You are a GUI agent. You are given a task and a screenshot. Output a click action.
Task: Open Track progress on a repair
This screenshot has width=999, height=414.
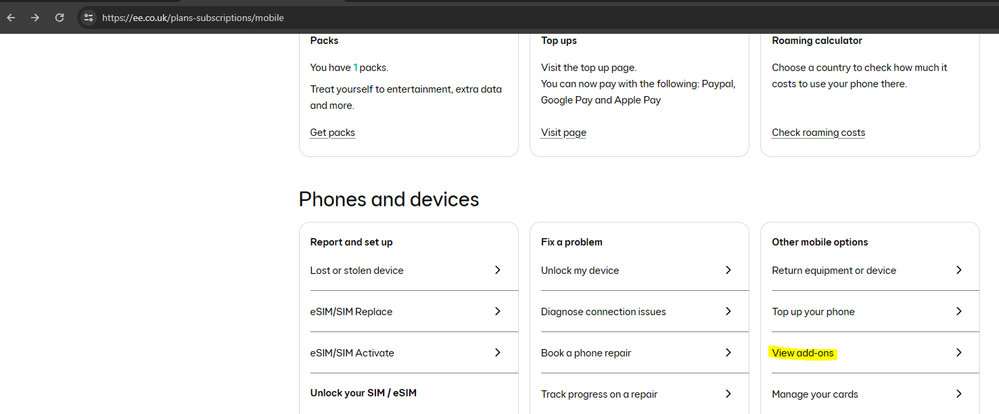pyautogui.click(x=599, y=394)
